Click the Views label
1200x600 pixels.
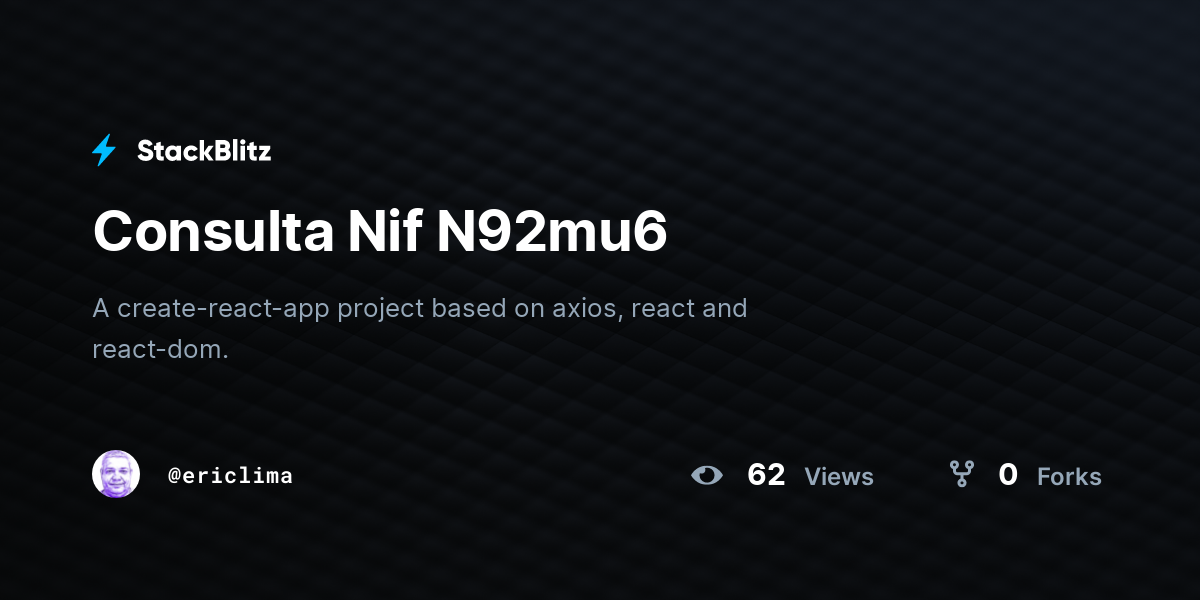[x=839, y=477]
